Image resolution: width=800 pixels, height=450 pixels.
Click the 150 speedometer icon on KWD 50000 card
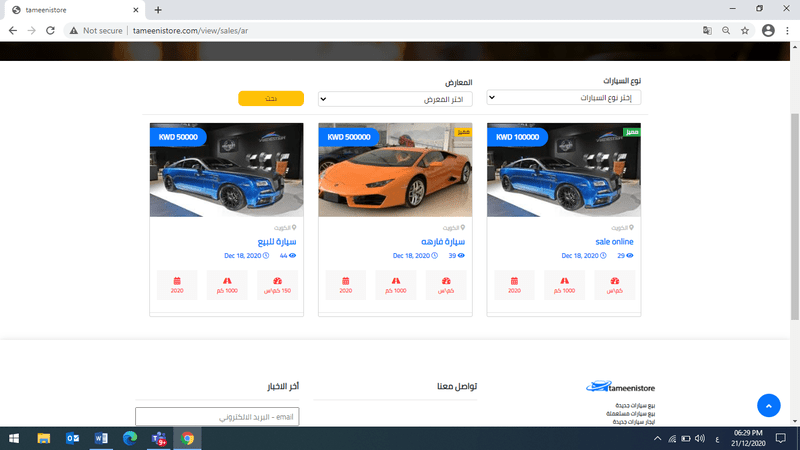coord(278,281)
